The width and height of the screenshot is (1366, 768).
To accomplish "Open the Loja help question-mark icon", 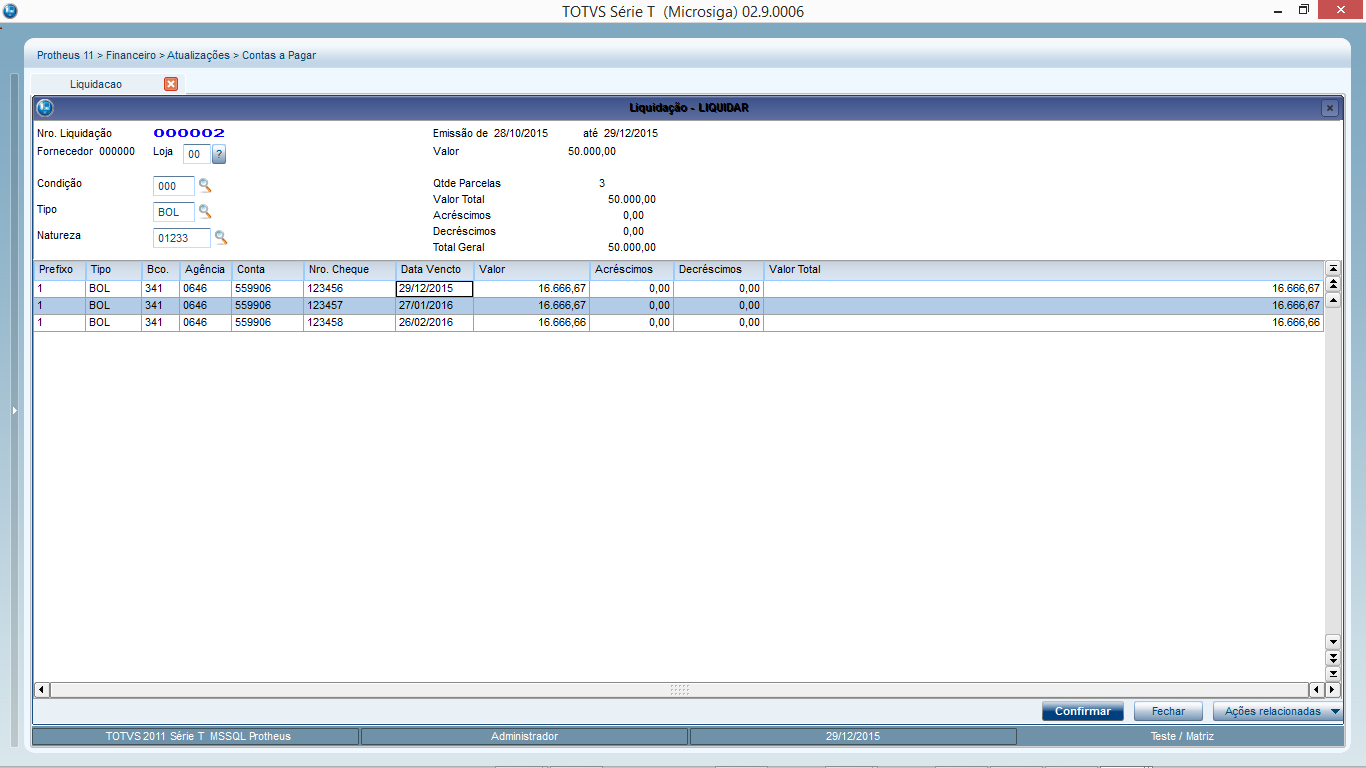I will click(x=220, y=154).
